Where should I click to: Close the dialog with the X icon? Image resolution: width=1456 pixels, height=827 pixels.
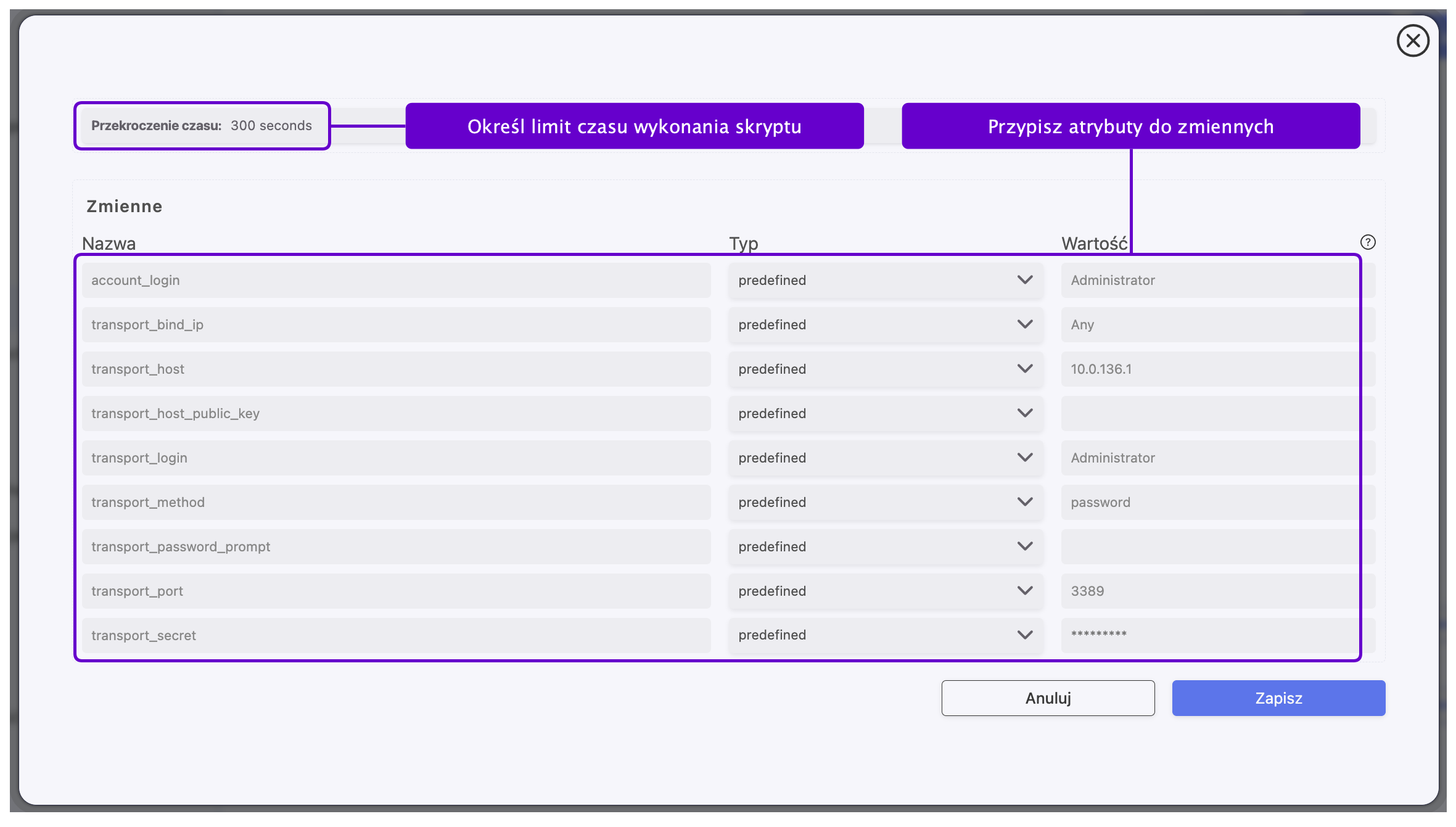1412,41
